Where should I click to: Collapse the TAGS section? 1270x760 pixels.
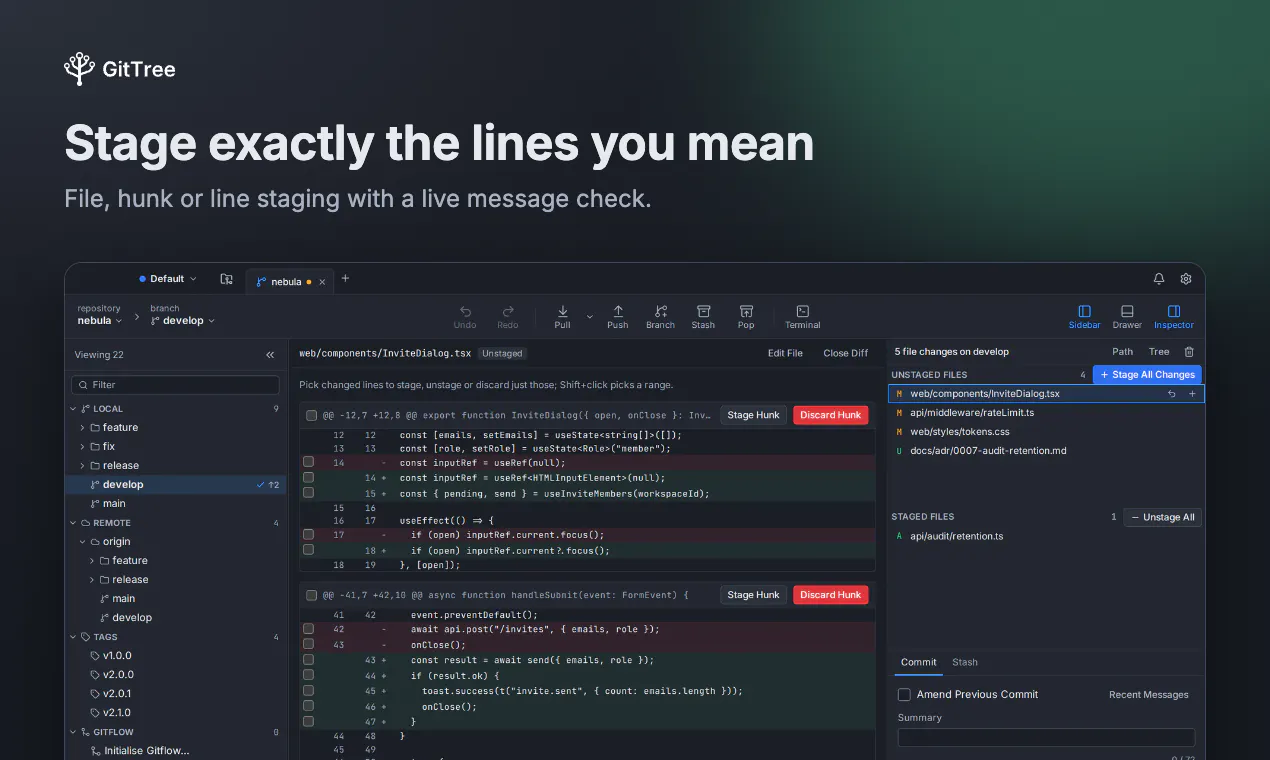pyautogui.click(x=72, y=637)
